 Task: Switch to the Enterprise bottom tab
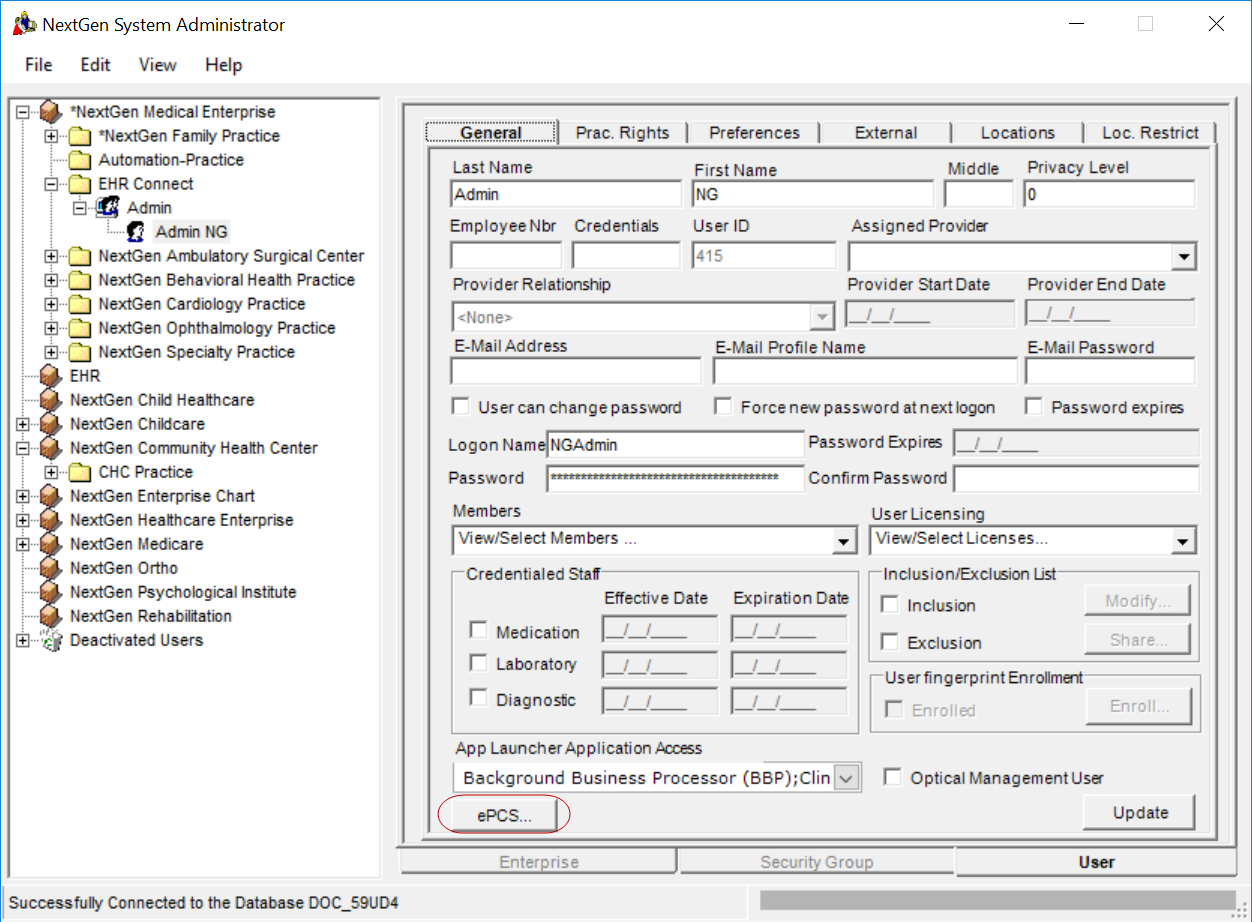[x=539, y=862]
